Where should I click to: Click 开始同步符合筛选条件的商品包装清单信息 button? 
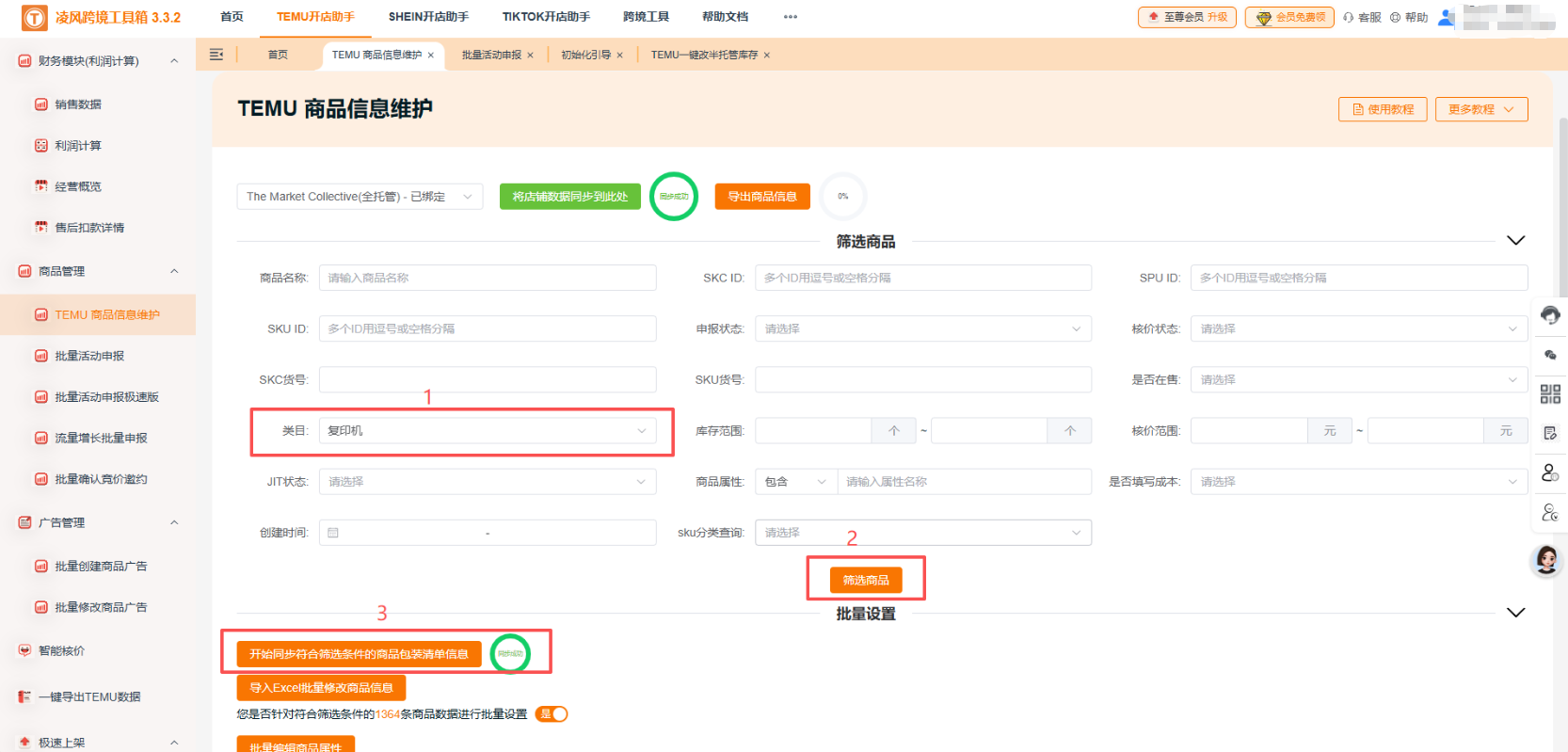[x=359, y=654]
